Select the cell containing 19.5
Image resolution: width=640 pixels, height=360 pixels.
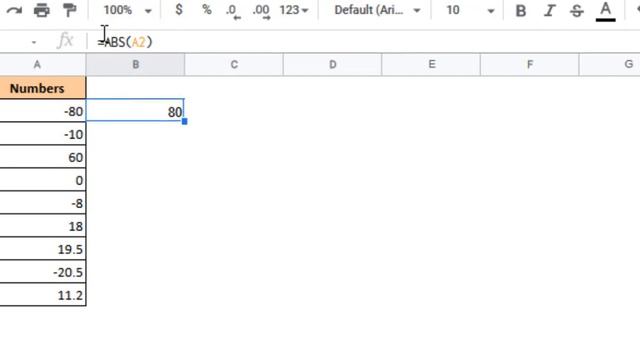click(x=43, y=249)
